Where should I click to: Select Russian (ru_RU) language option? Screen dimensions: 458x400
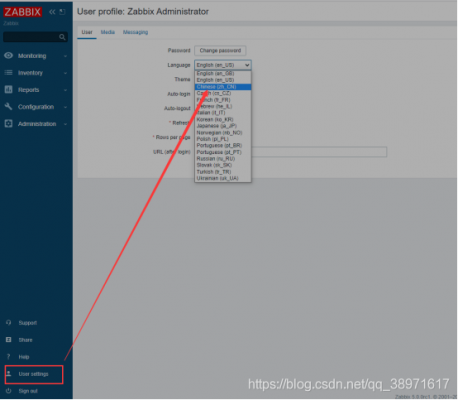coord(223,158)
